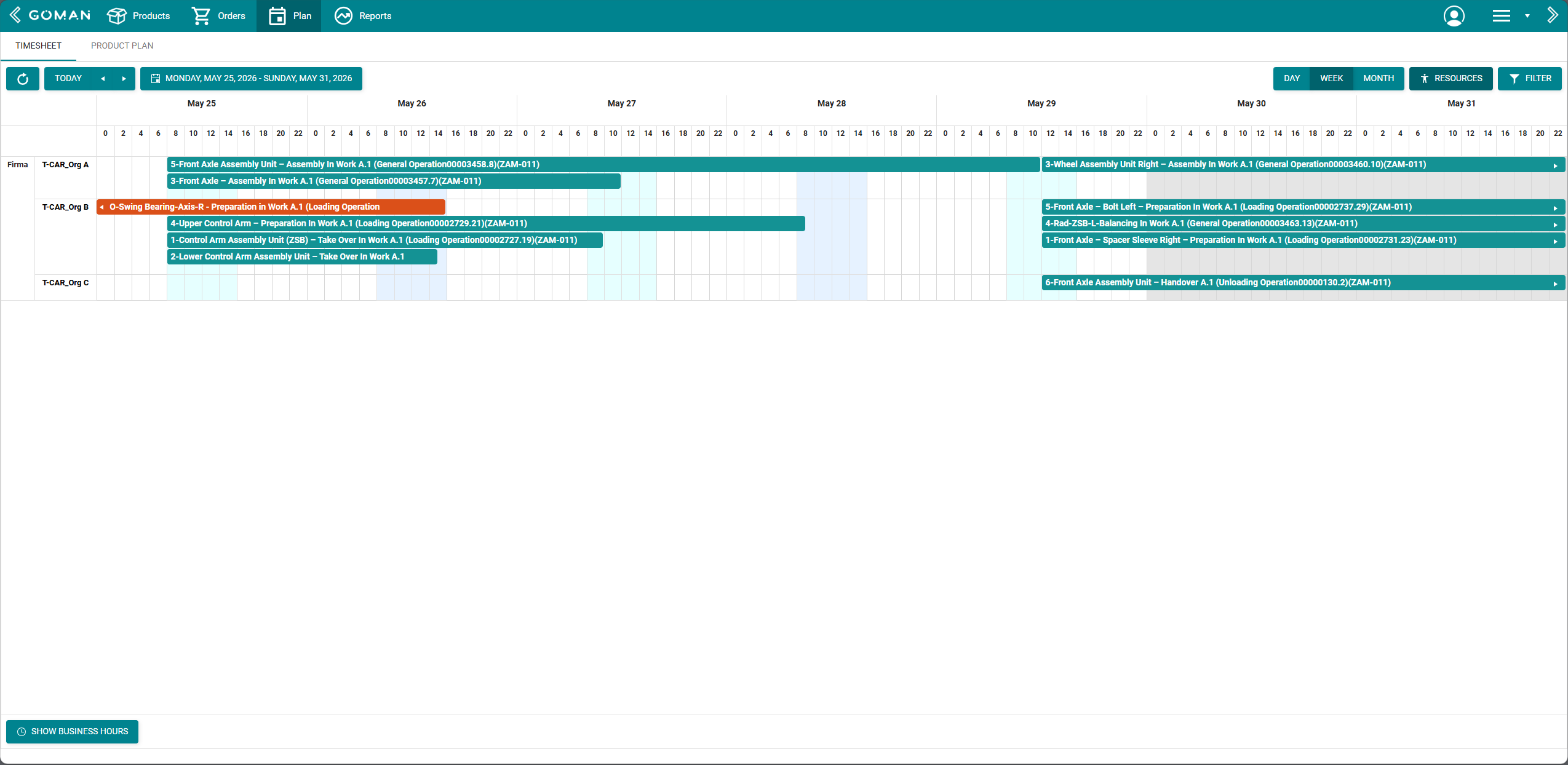Toggle Show Business Hours

72,732
